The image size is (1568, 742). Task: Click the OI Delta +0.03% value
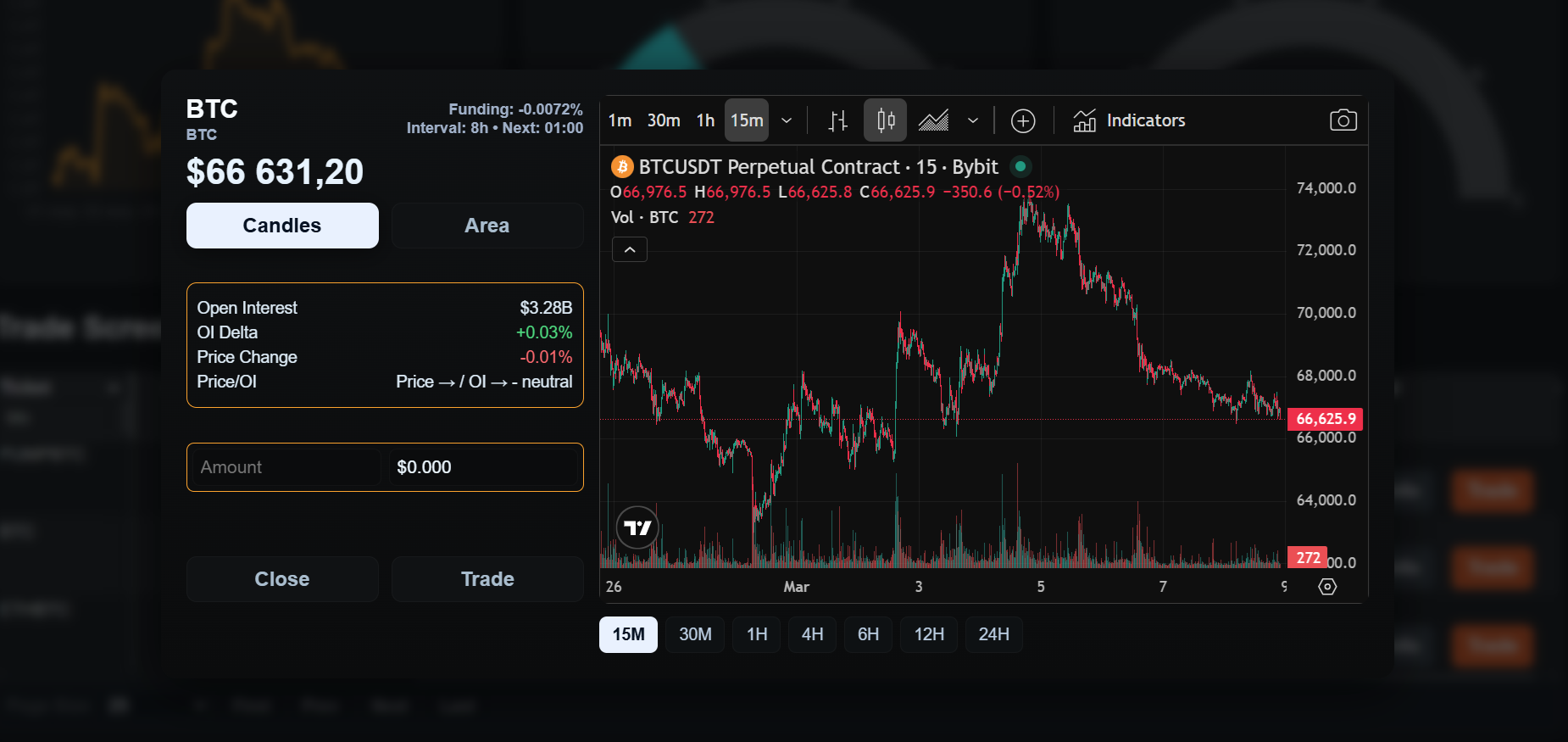point(544,332)
